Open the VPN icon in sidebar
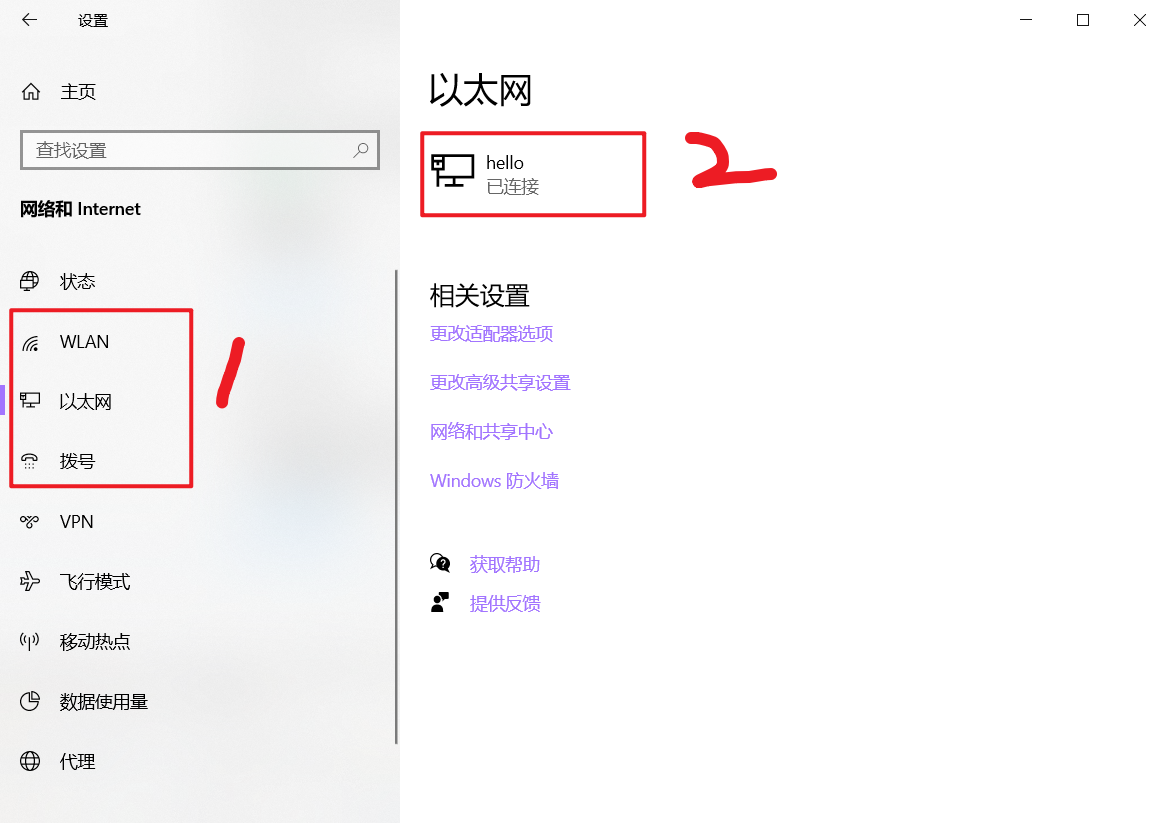Screen dimensions: 1169x823 (x=30, y=521)
